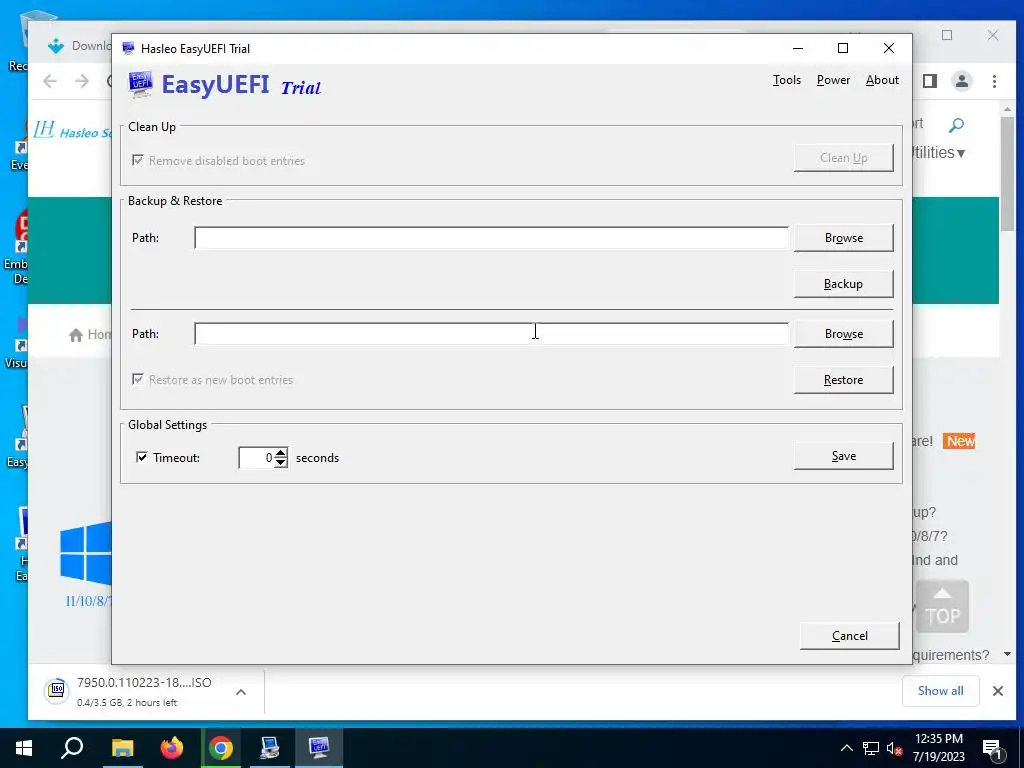The image size is (1024, 768).
Task: Decrease the timeout seconds with down arrow
Action: click(x=281, y=462)
